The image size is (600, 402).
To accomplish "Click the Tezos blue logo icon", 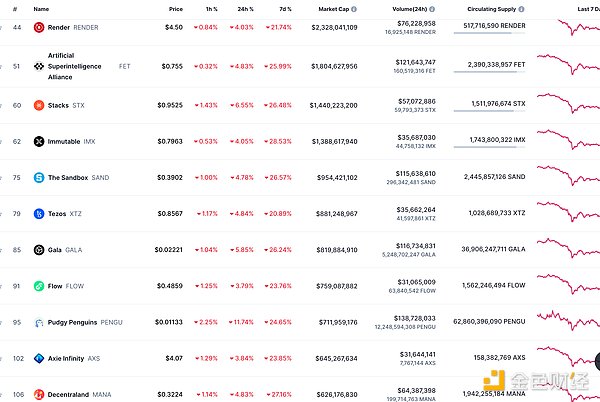I will point(39,213).
